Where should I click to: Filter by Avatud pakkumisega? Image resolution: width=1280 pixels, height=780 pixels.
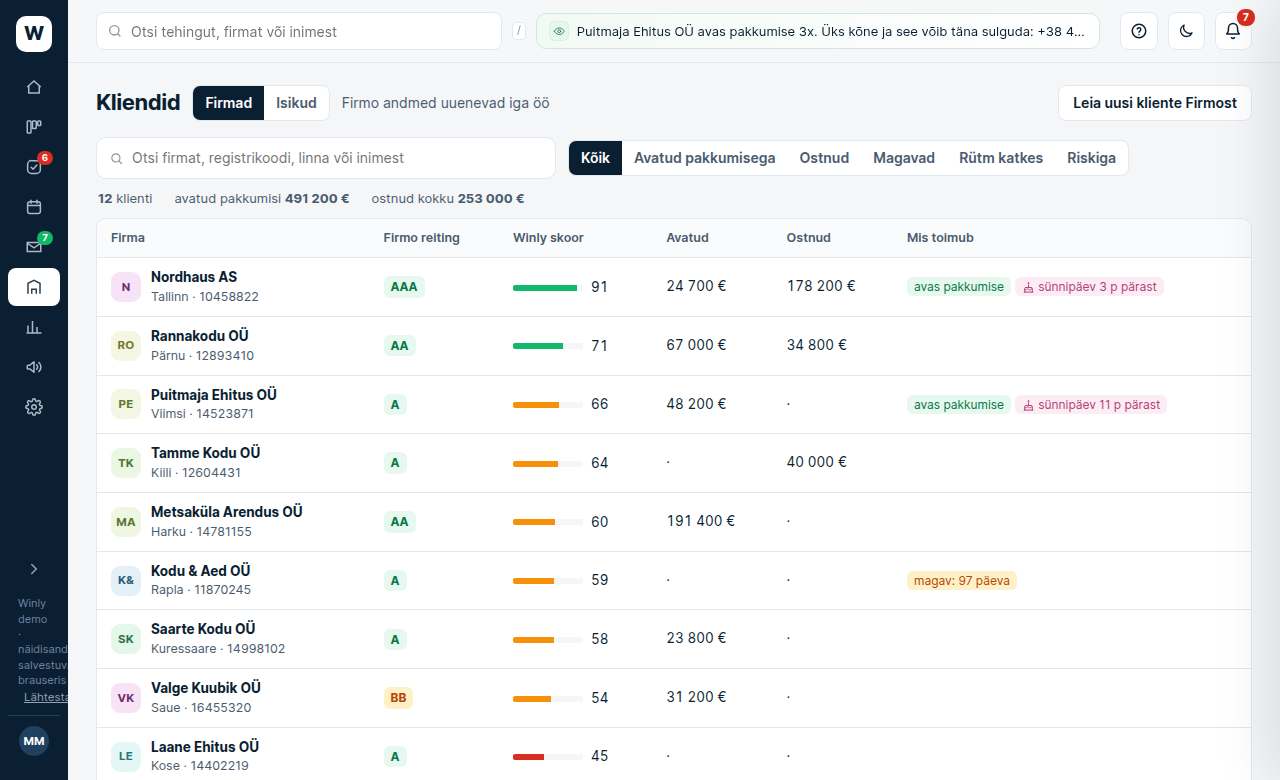click(x=704, y=158)
